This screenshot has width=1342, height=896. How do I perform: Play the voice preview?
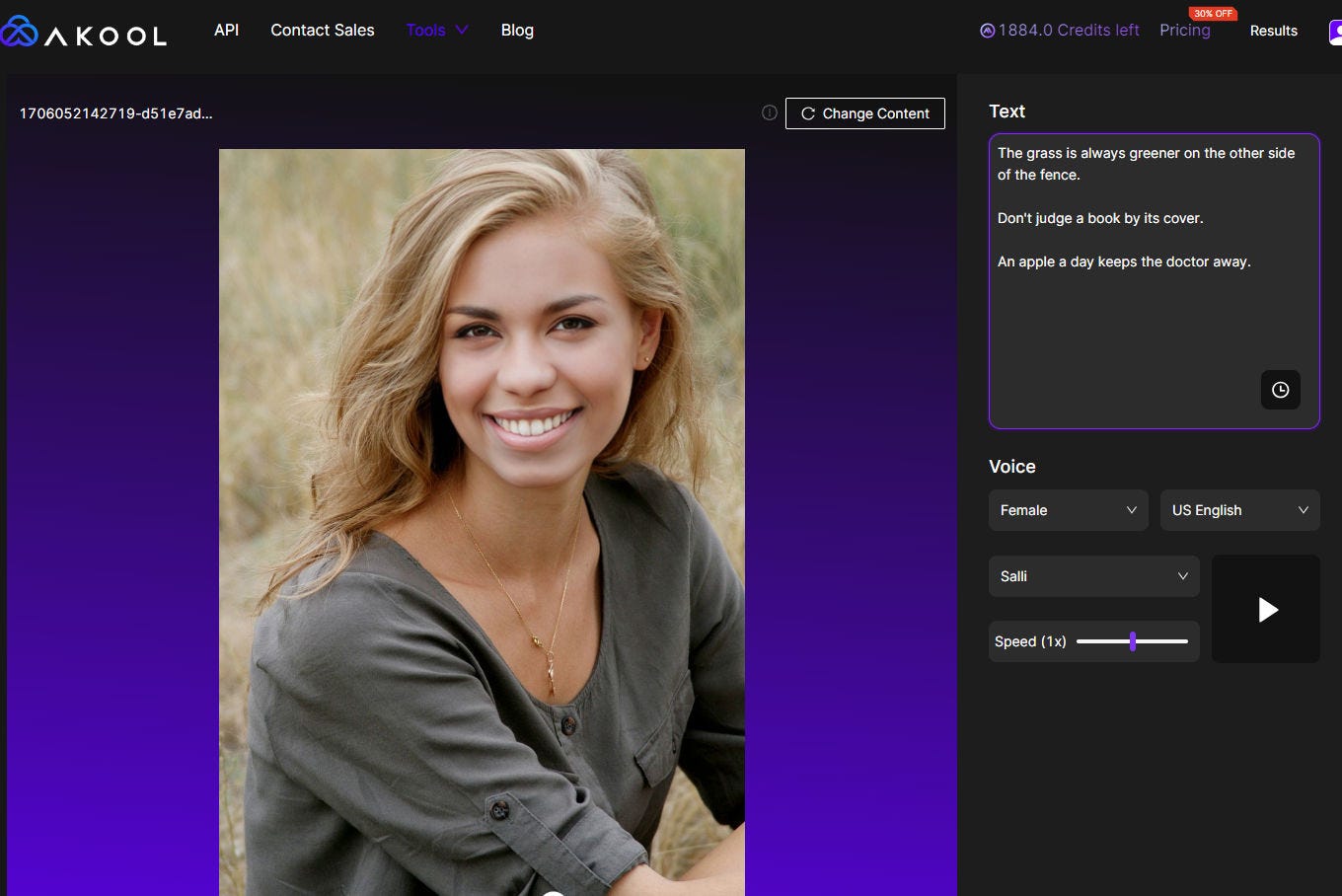(1266, 609)
